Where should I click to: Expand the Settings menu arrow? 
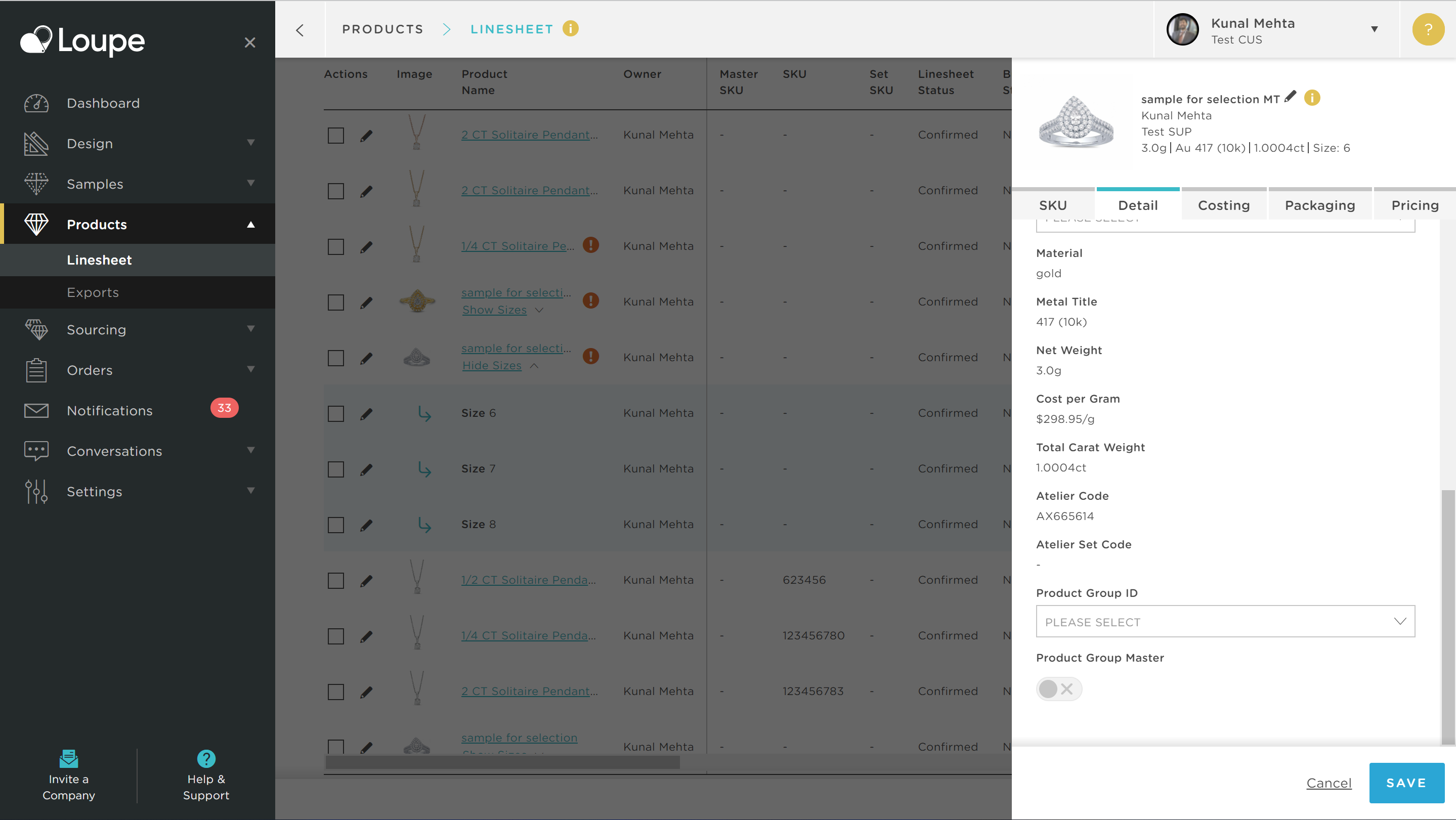tap(251, 491)
